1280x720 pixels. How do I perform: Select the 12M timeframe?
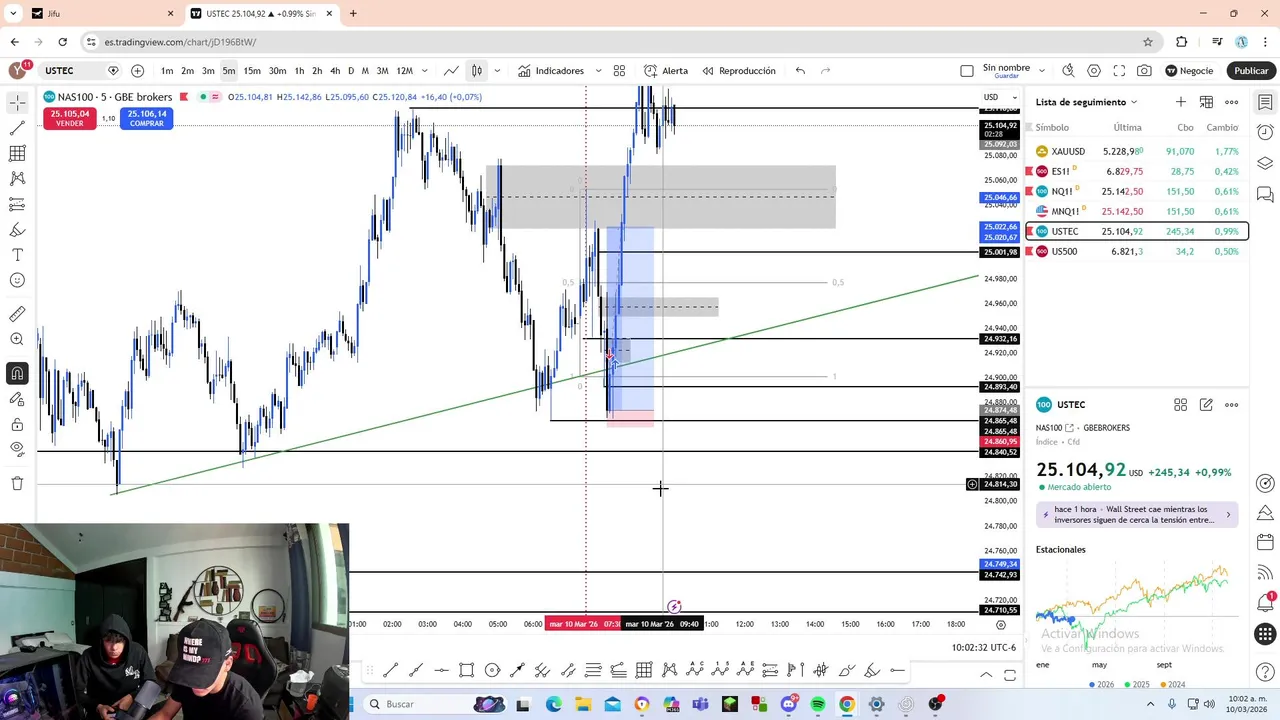pyautogui.click(x=404, y=71)
